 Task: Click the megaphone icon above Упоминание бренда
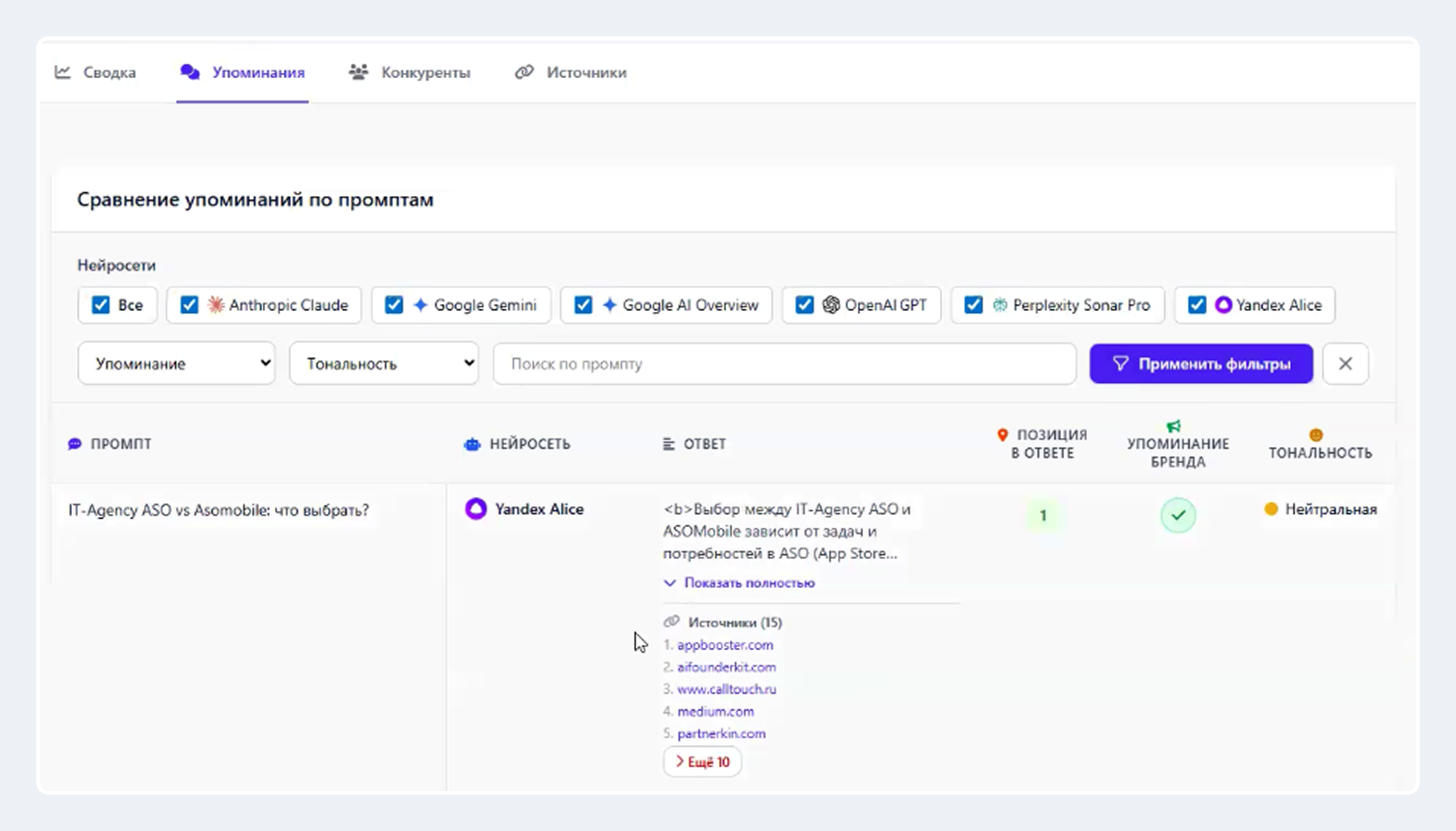tap(1174, 426)
